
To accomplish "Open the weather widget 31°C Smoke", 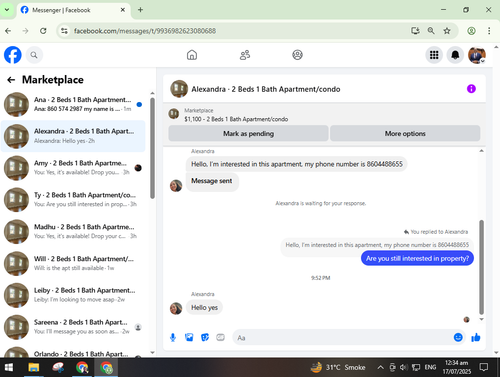I will pos(338,367).
